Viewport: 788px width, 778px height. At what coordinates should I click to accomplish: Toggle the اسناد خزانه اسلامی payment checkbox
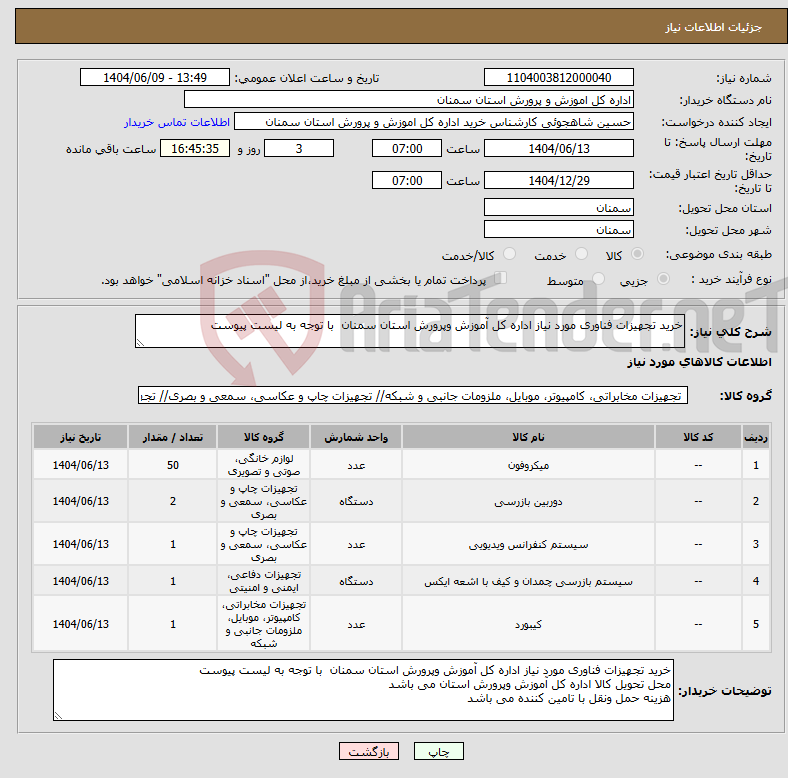pos(501,277)
